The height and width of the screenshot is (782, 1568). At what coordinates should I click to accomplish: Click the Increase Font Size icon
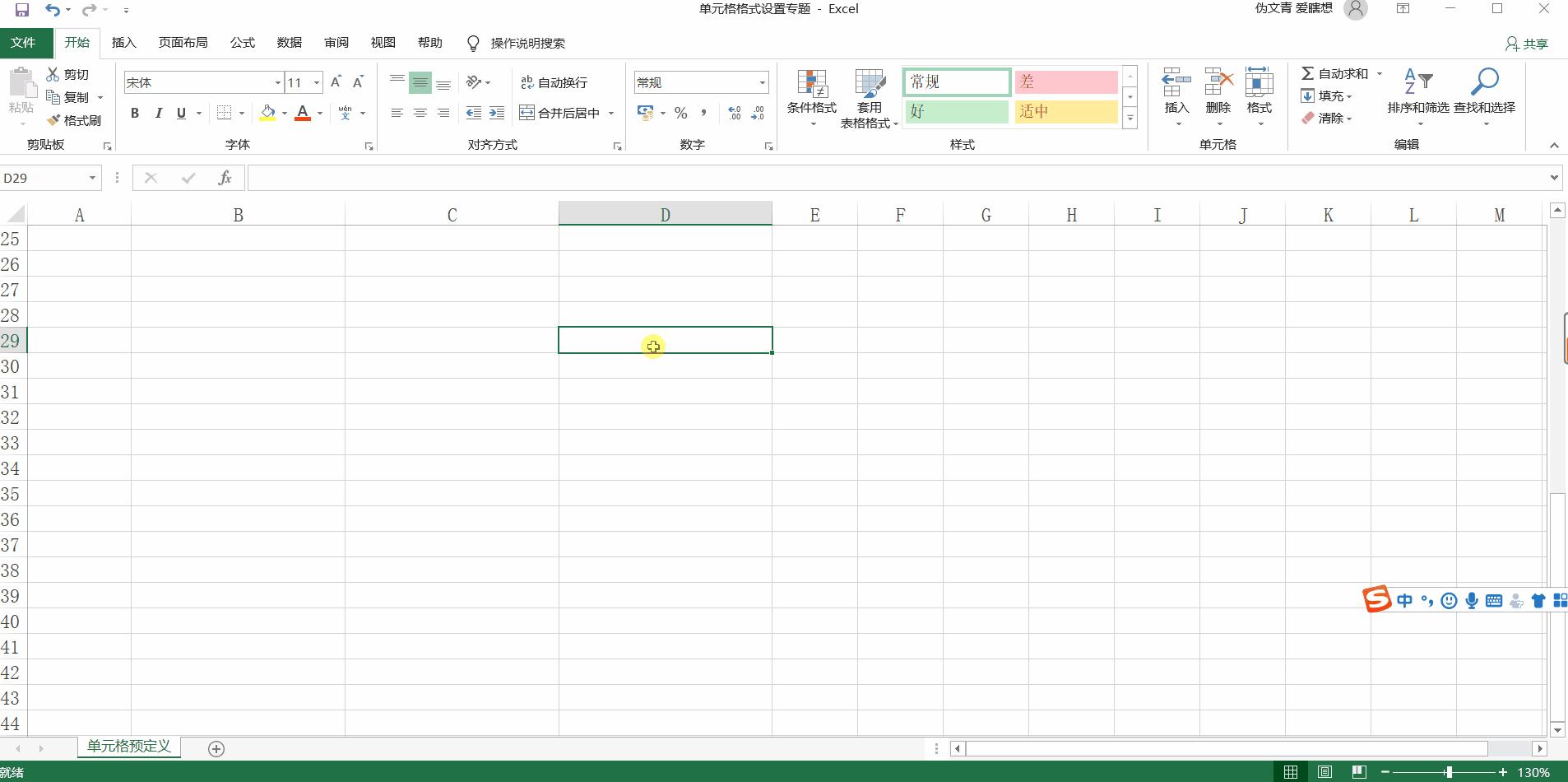pos(336,82)
